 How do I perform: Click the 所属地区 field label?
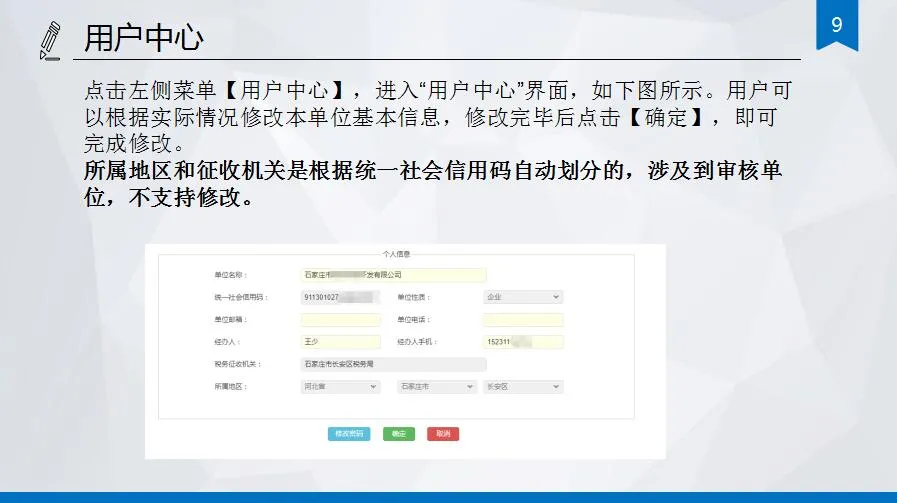(229, 386)
